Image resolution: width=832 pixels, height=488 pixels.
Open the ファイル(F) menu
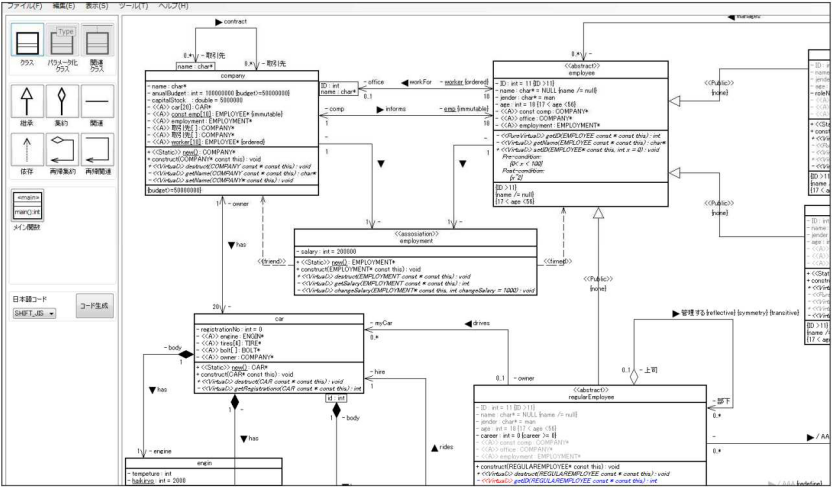click(x=24, y=6)
